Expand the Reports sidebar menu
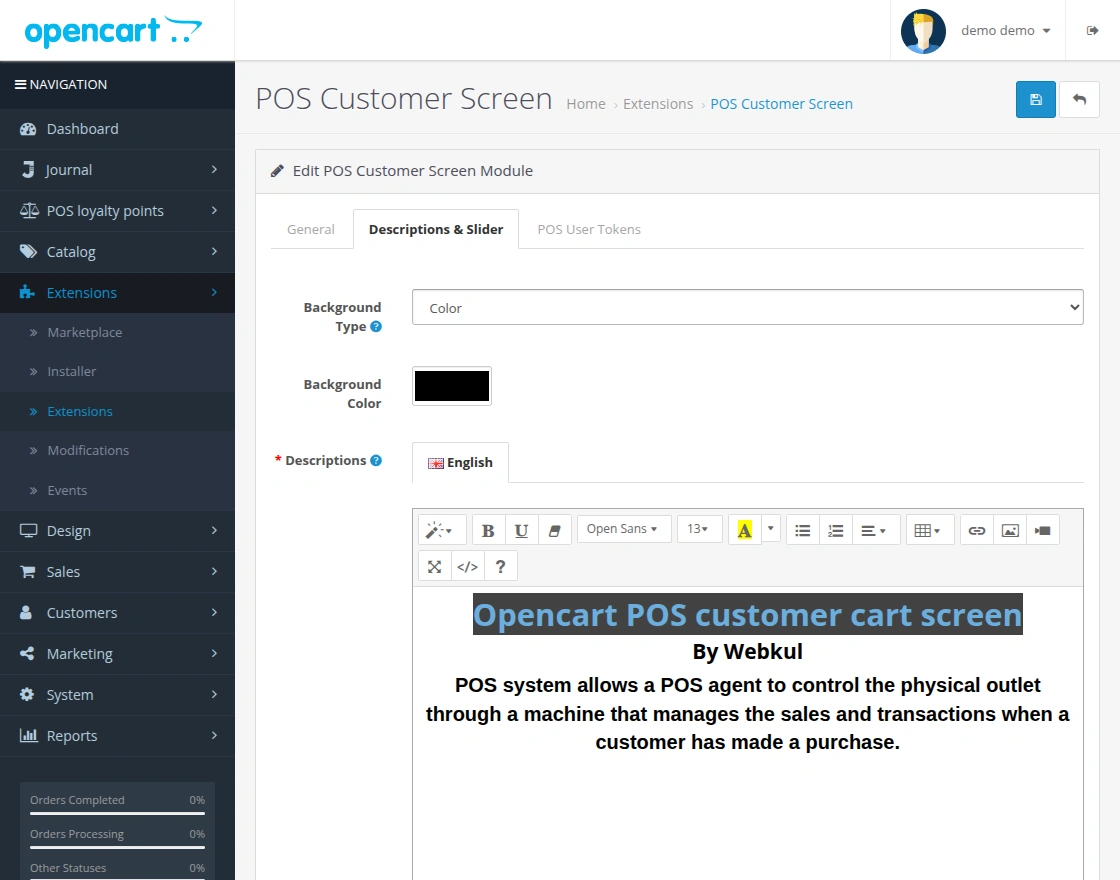The image size is (1120, 880). click(x=117, y=736)
